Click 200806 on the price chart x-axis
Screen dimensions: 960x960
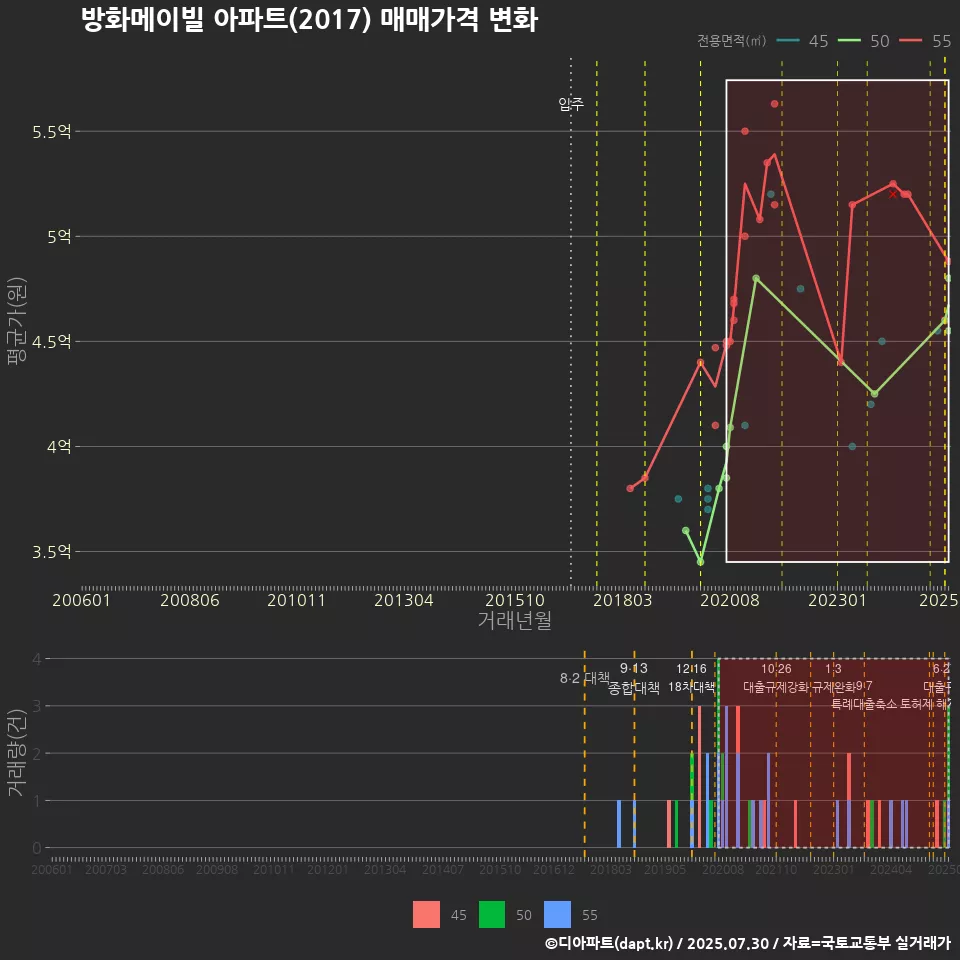190,600
